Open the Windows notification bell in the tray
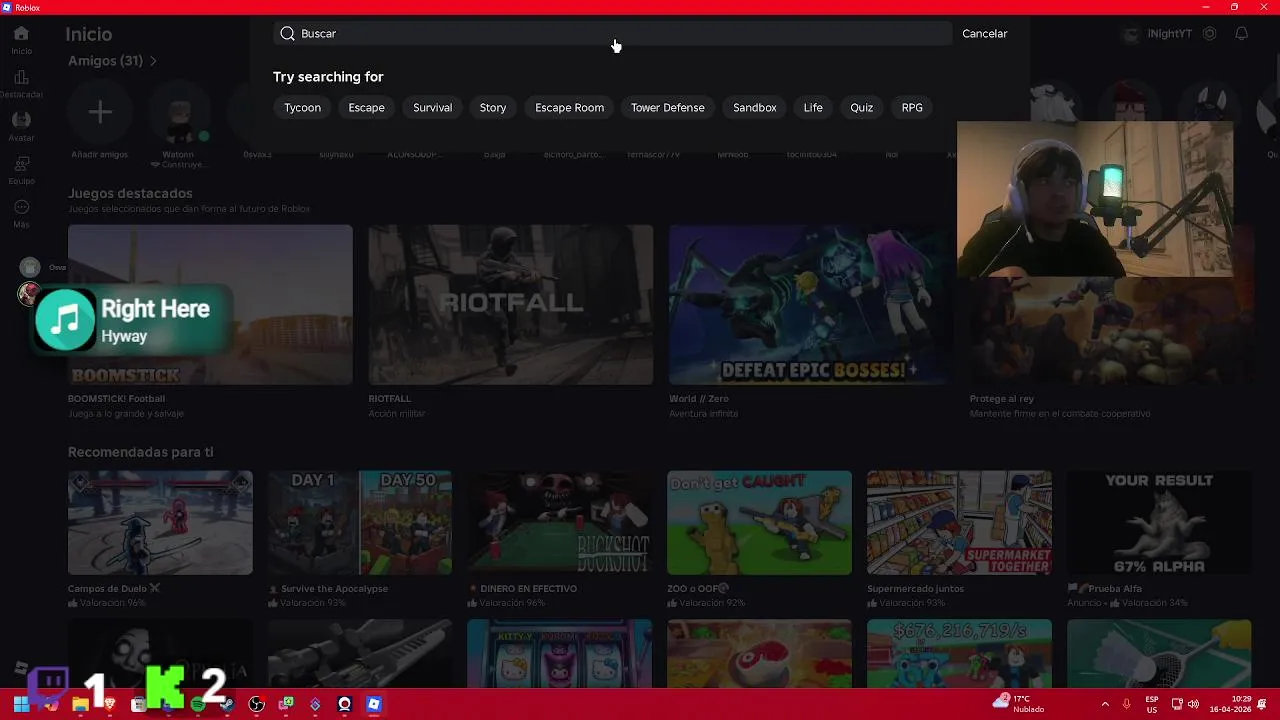Viewport: 1280px width, 720px height. click(1261, 704)
